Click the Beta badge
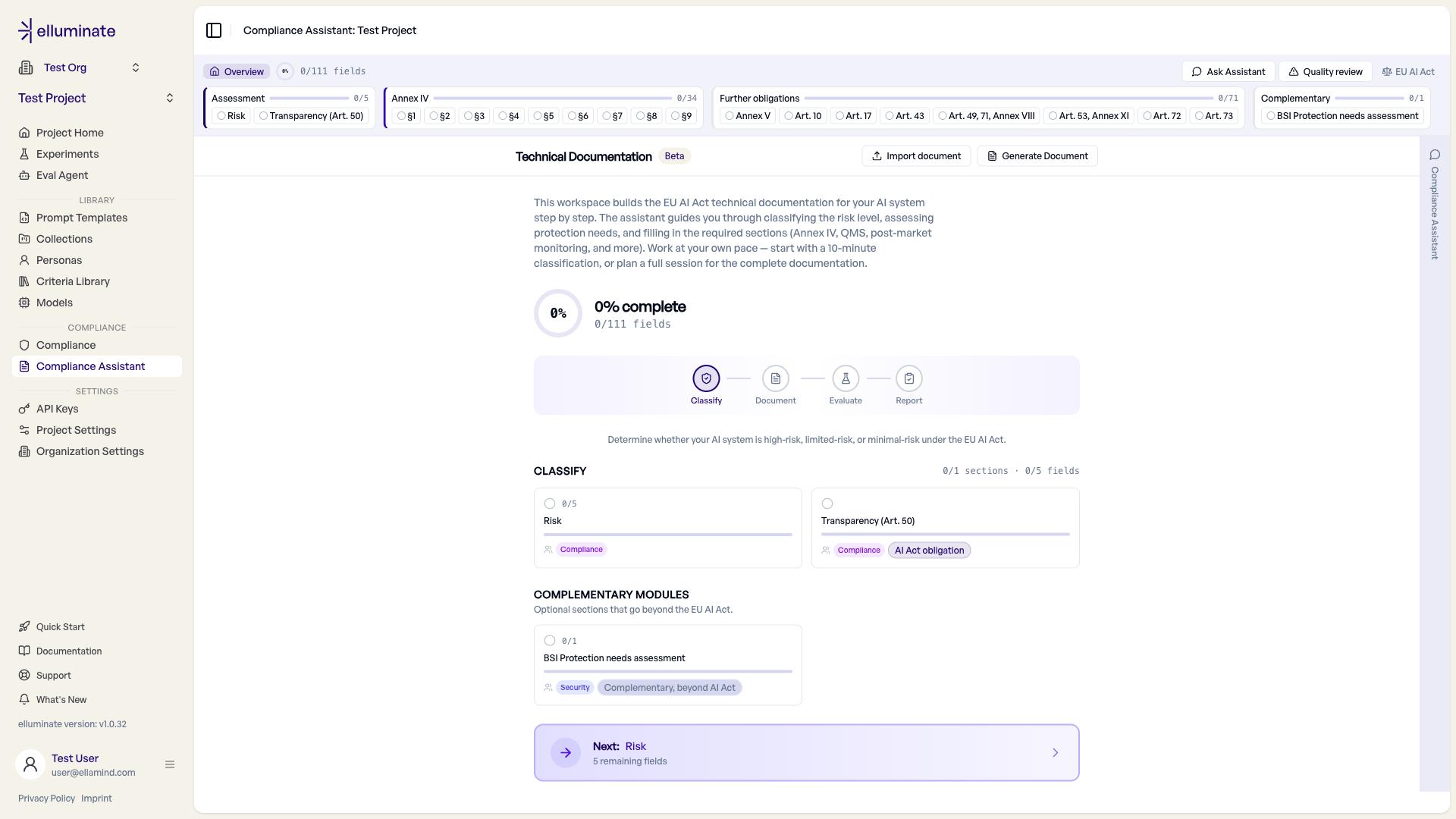 coord(674,156)
